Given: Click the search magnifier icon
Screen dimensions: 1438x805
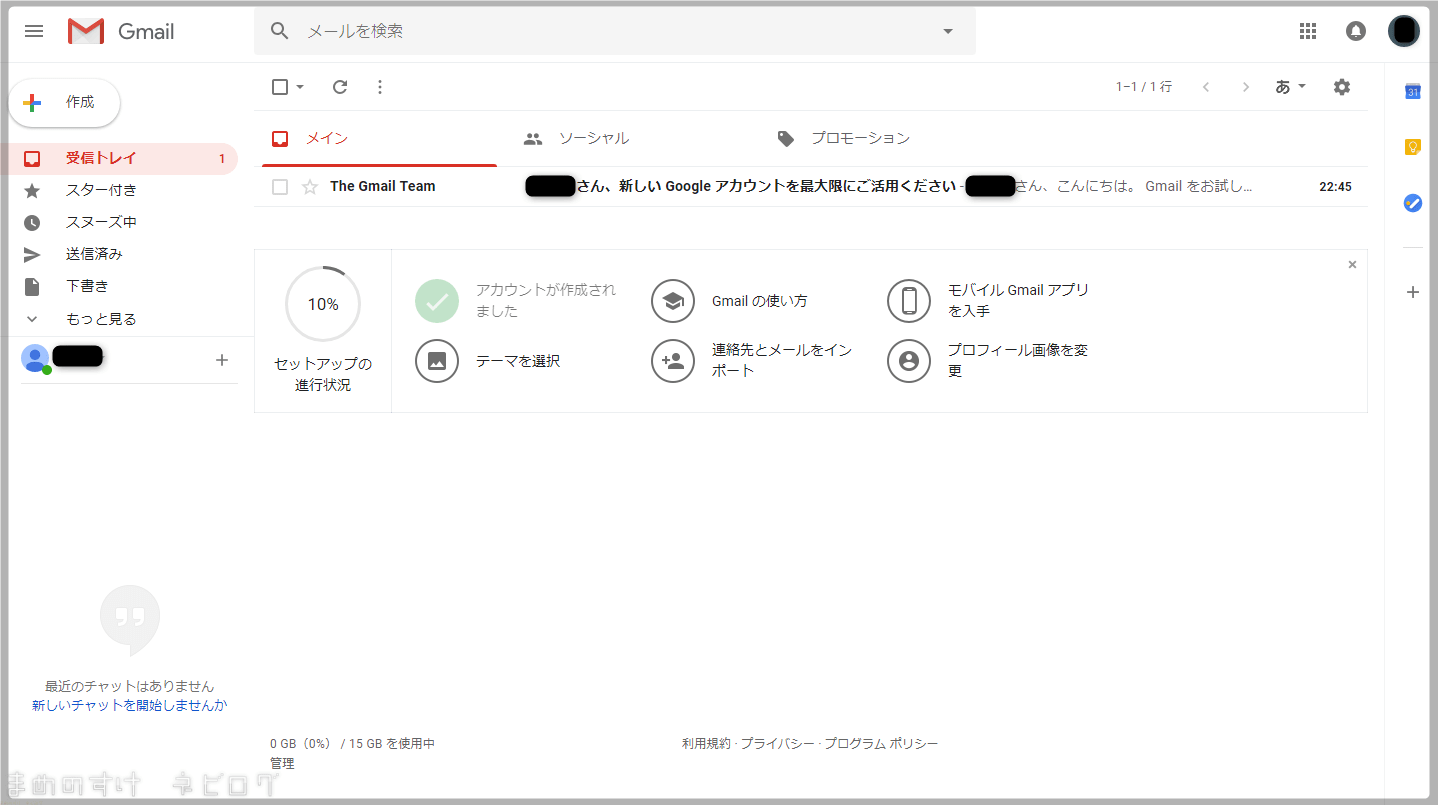Looking at the screenshot, I should tap(280, 31).
